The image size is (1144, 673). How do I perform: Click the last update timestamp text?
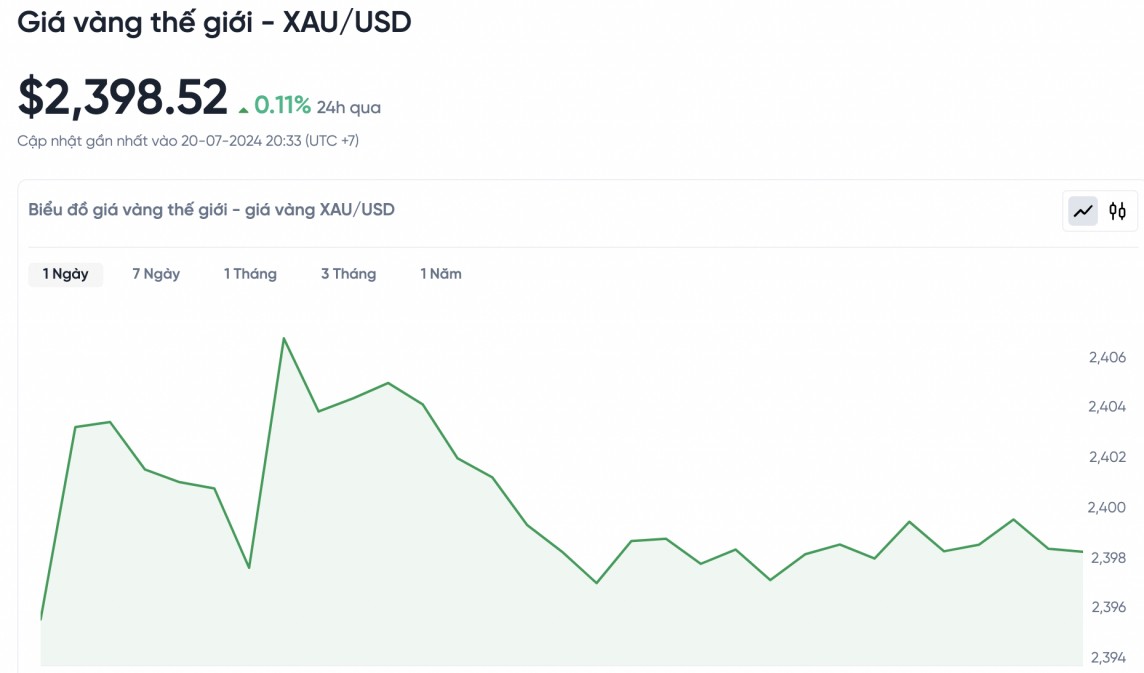coord(188,141)
